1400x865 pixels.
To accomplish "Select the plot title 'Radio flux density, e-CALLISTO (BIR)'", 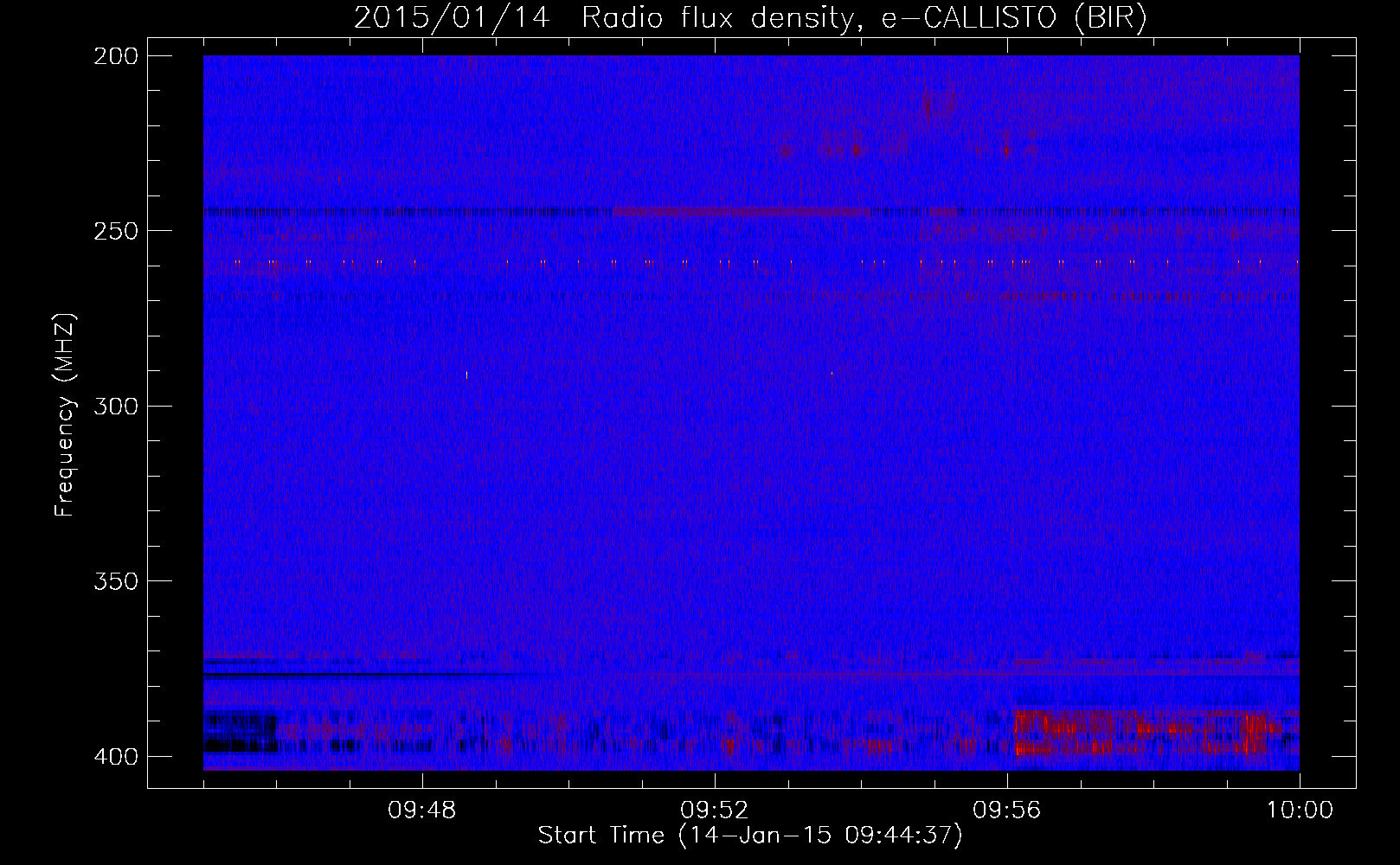I will (x=864, y=18).
